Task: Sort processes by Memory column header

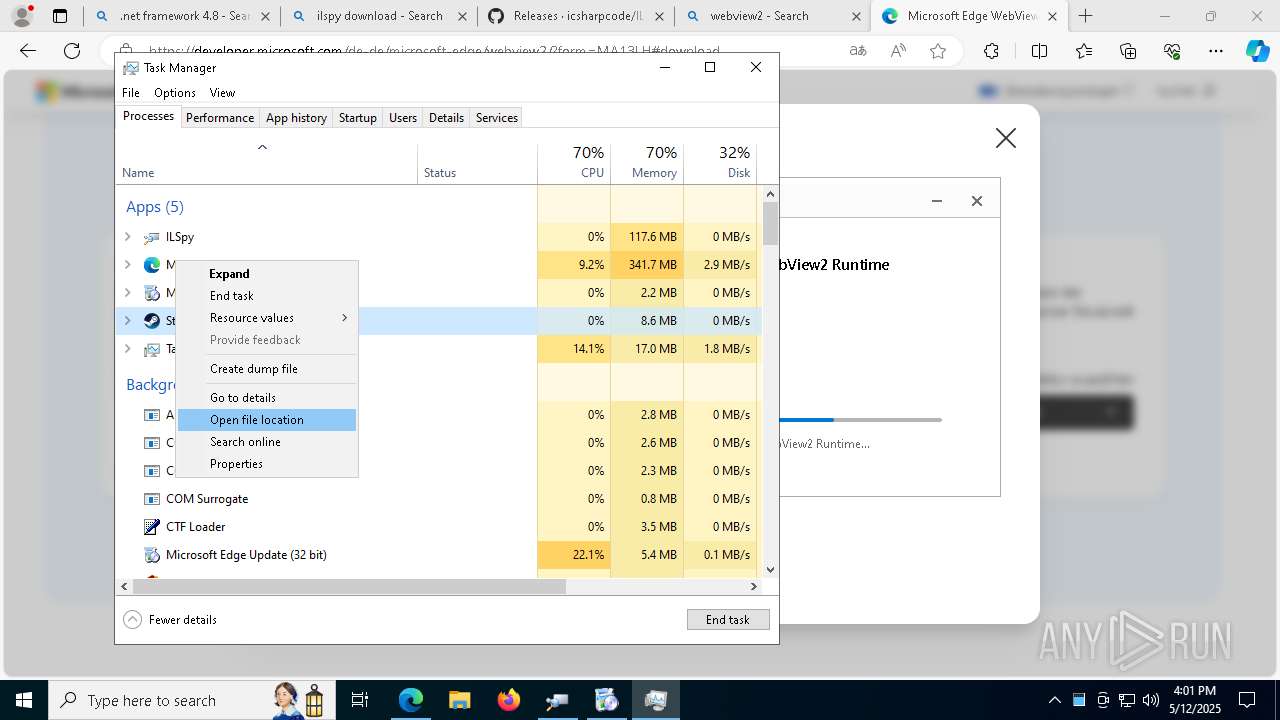Action: pyautogui.click(x=647, y=163)
